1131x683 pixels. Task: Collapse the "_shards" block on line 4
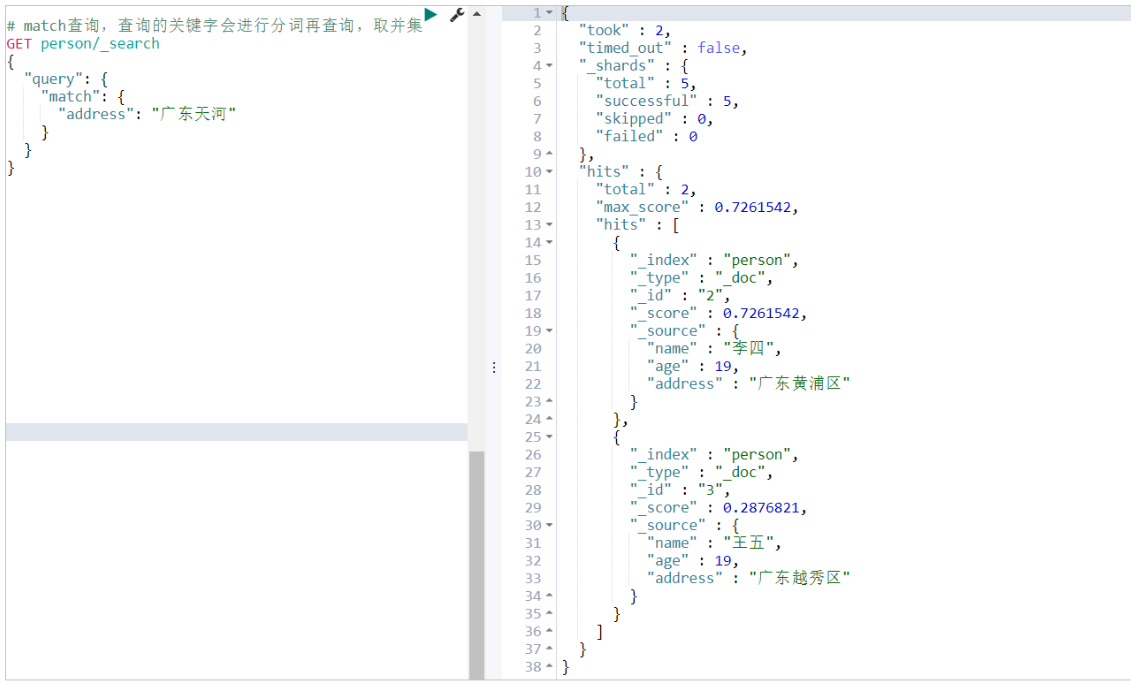(x=549, y=66)
